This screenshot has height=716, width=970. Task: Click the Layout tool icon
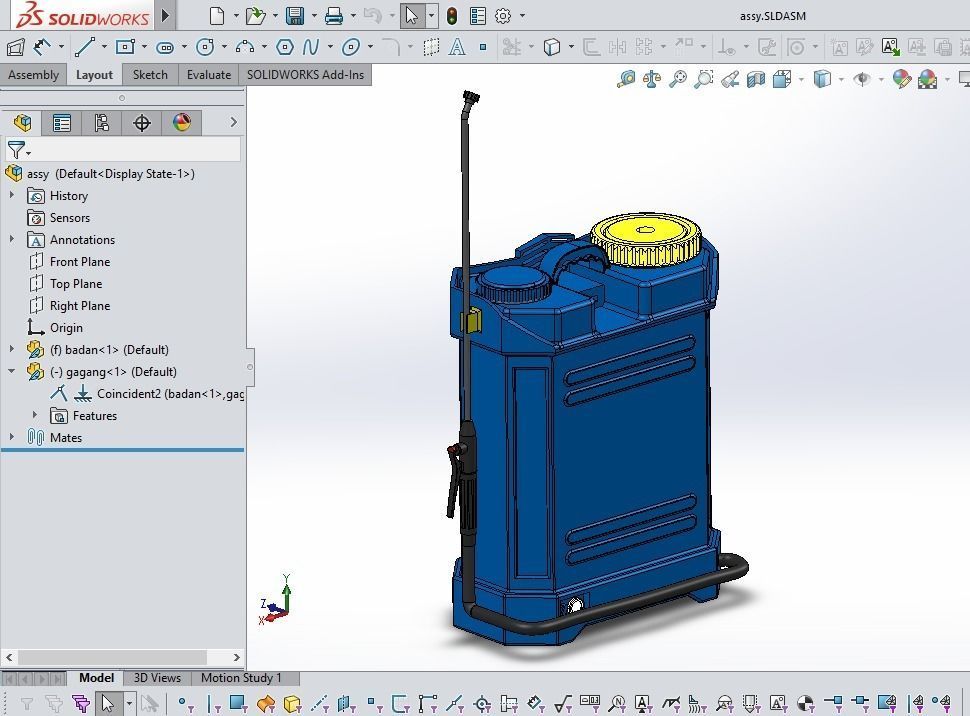pos(15,47)
